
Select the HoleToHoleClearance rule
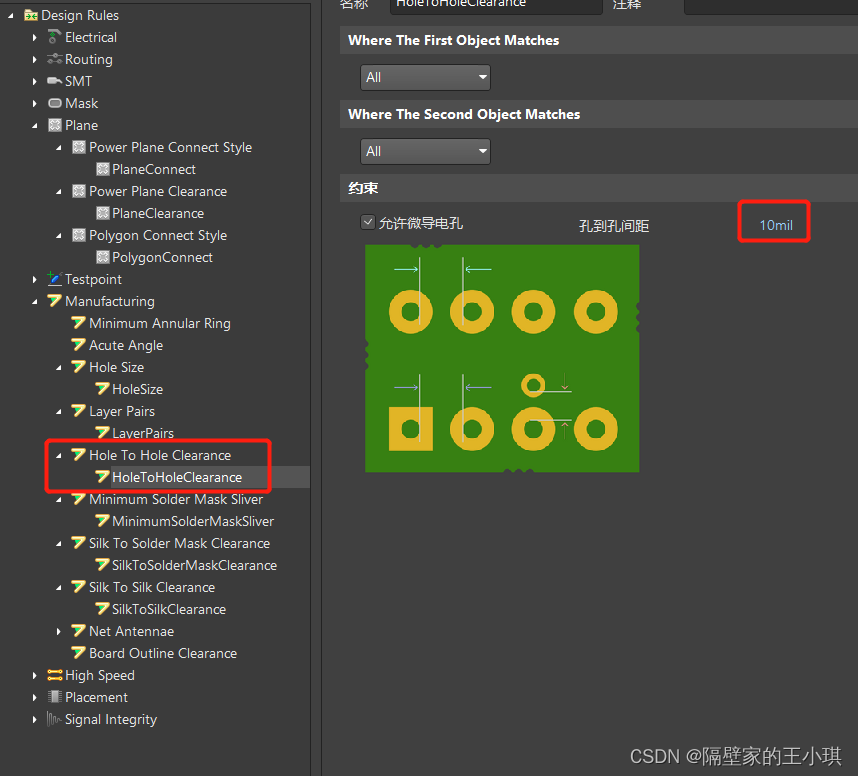coord(176,477)
